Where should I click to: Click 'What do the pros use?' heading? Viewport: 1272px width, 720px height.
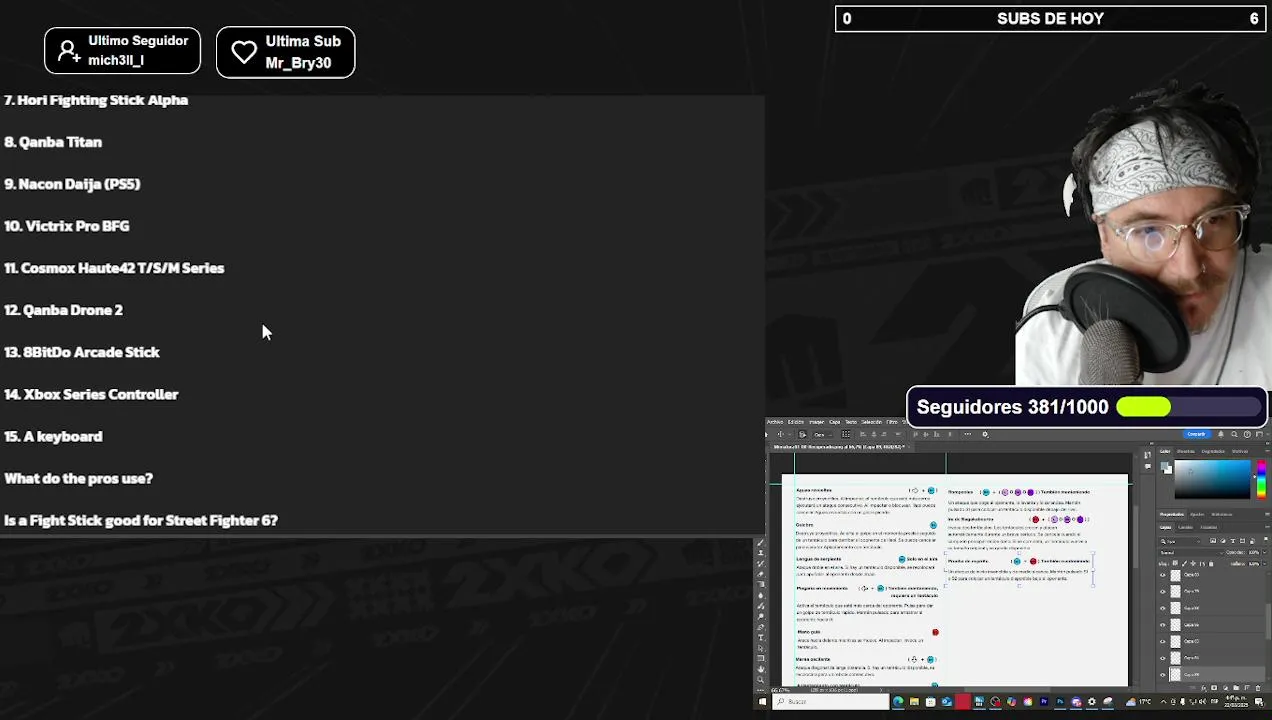pyautogui.click(x=79, y=478)
